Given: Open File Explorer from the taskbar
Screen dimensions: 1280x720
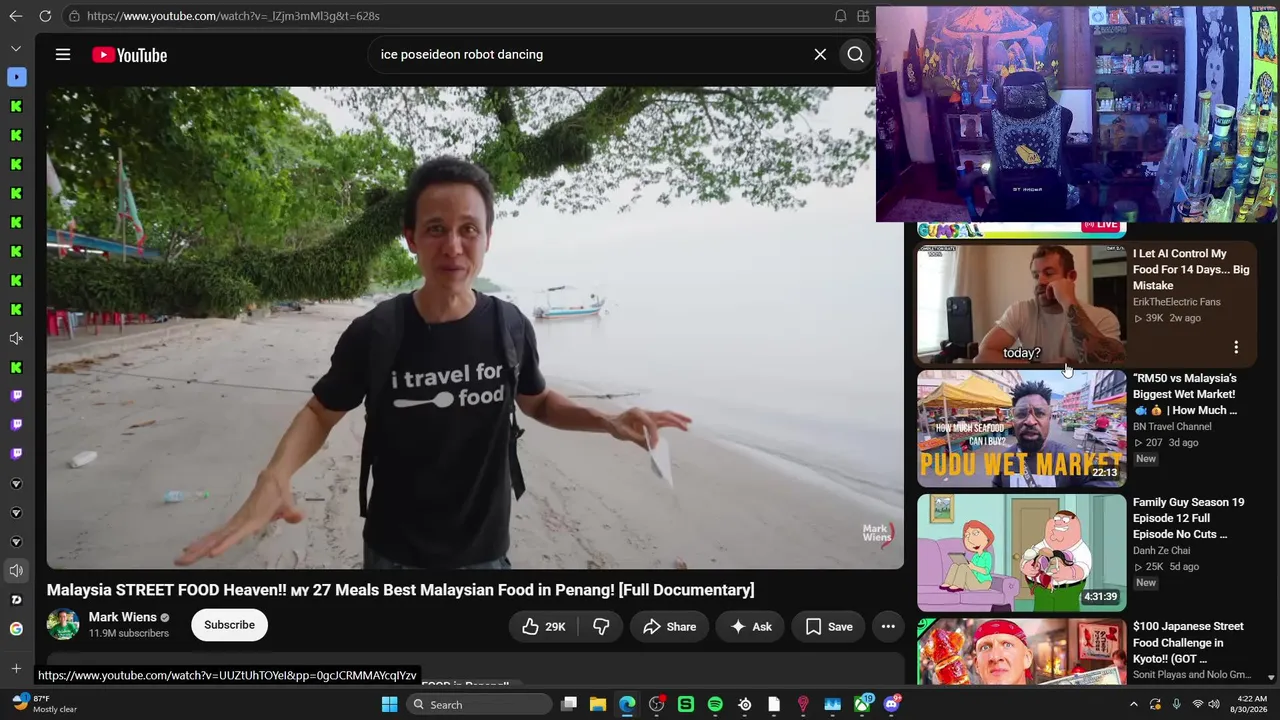Looking at the screenshot, I should tap(598, 705).
